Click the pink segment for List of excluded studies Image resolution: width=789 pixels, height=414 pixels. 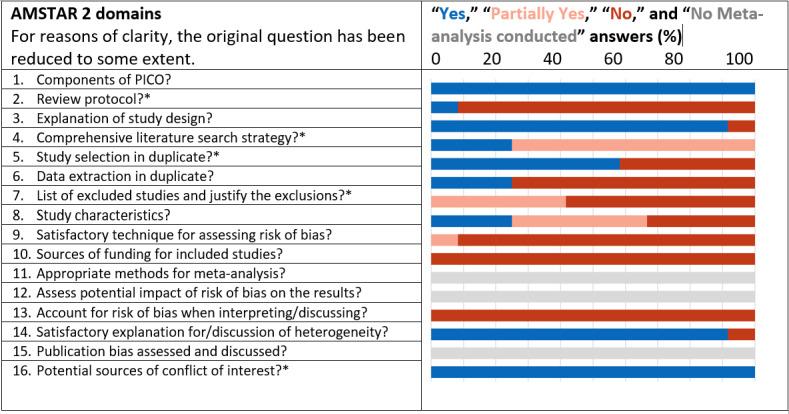pyautogui.click(x=499, y=202)
